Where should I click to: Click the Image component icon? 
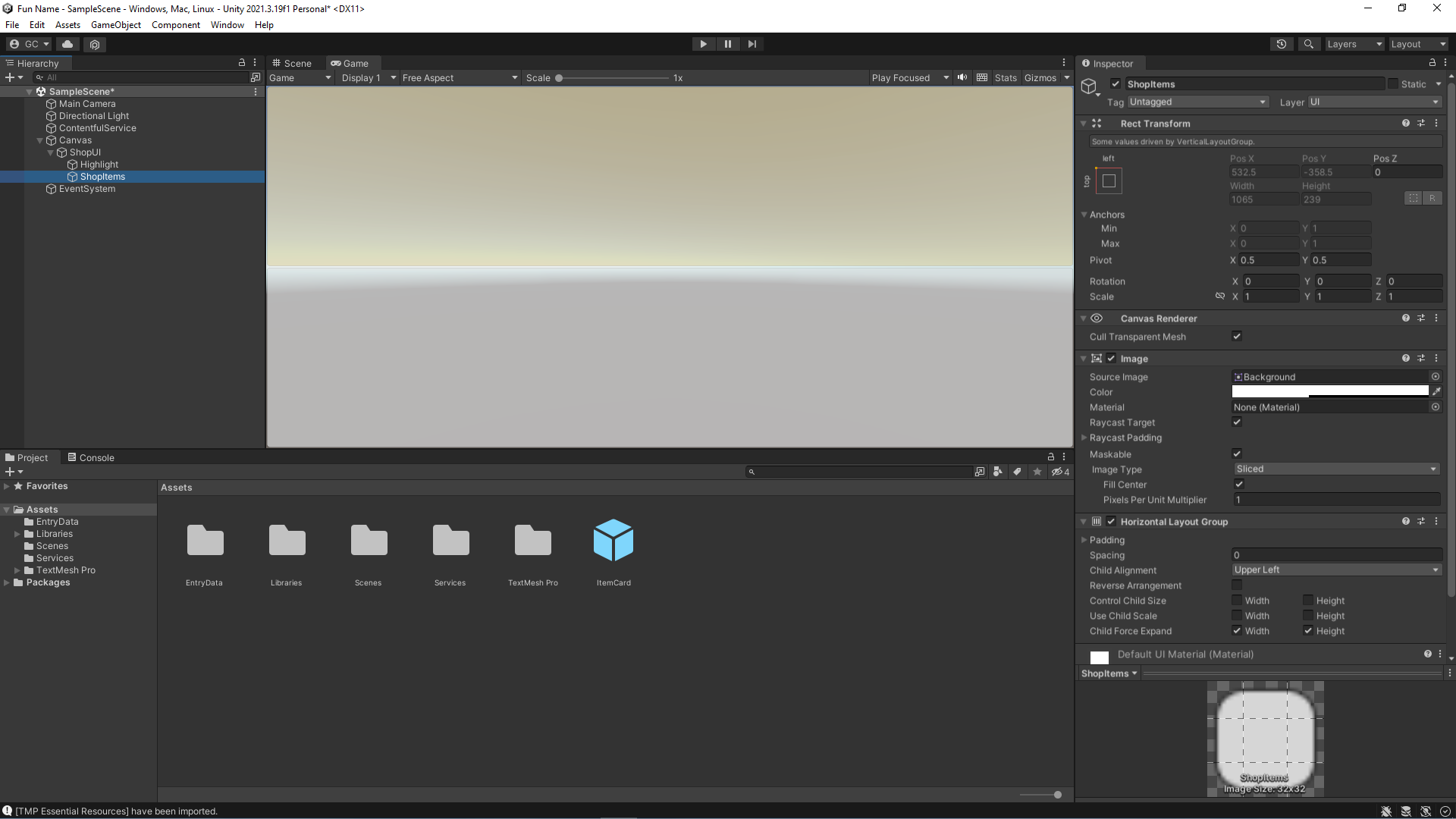(x=1097, y=358)
